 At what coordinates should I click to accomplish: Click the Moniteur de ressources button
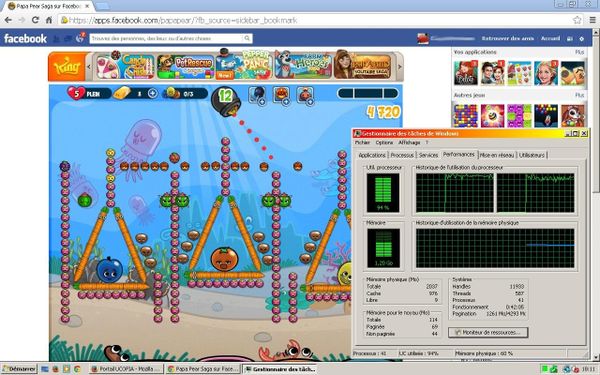(x=488, y=332)
